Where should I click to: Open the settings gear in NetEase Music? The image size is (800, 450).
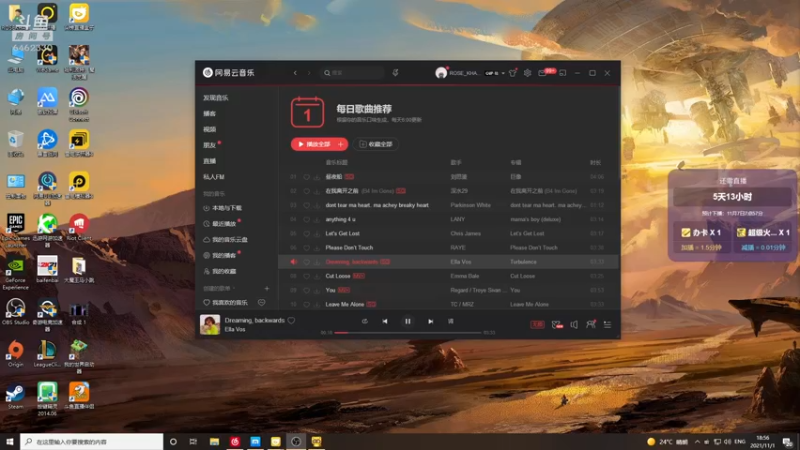[x=528, y=73]
